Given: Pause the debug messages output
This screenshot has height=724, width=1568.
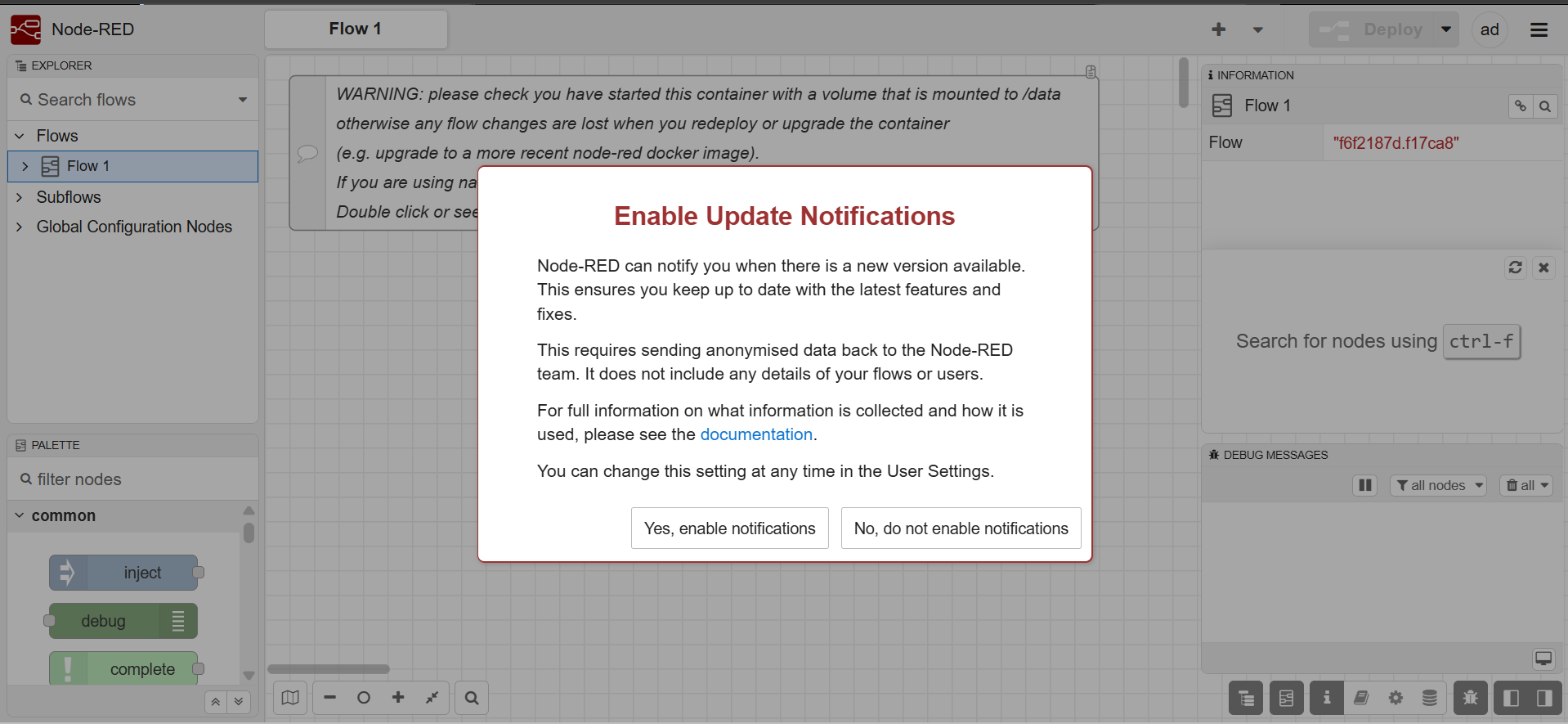Looking at the screenshot, I should point(1365,485).
